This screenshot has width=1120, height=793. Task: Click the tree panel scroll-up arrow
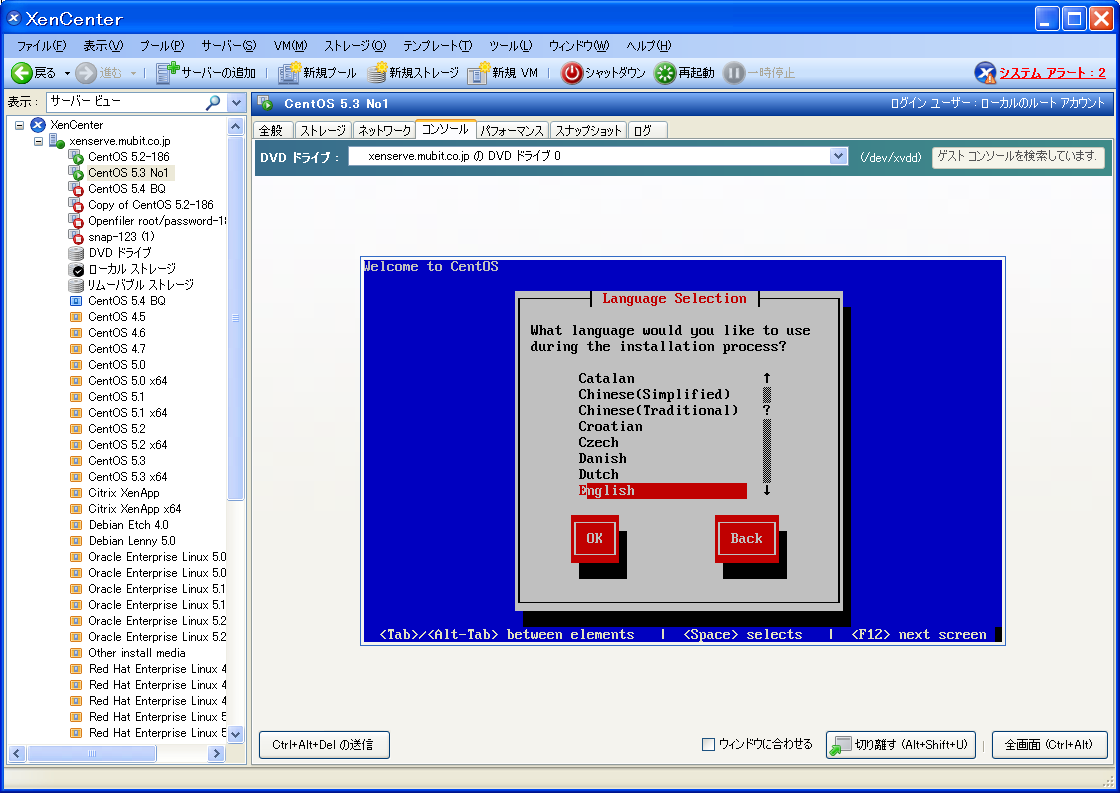coord(236,127)
